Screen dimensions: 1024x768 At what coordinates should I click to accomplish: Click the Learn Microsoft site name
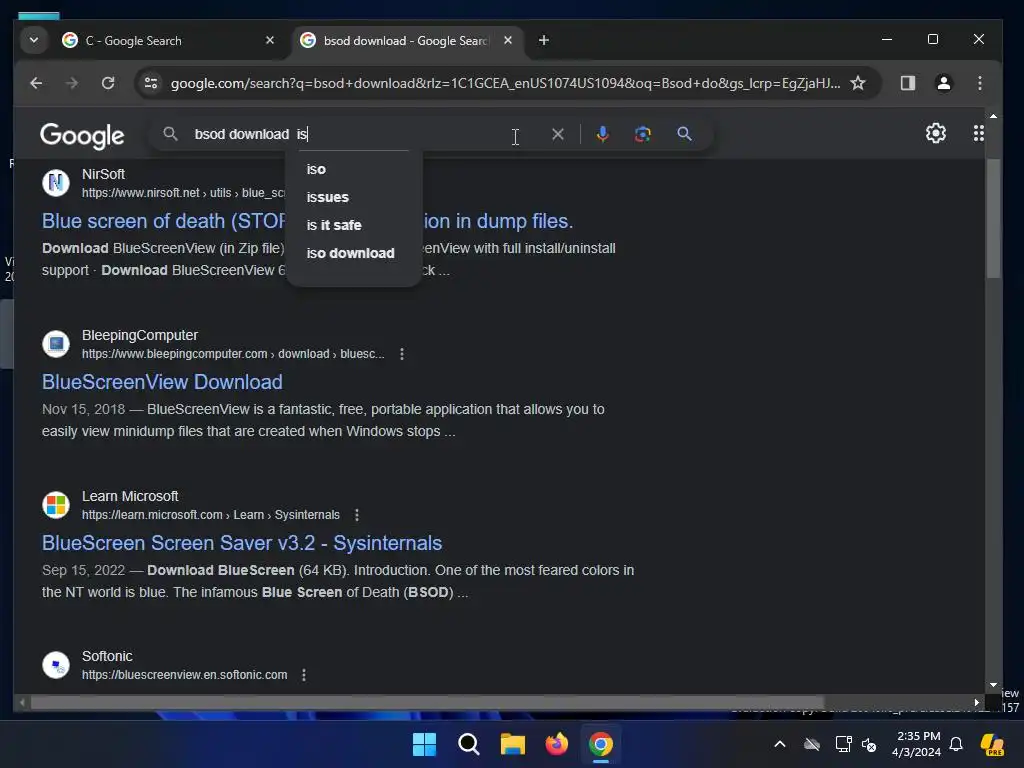(x=130, y=496)
